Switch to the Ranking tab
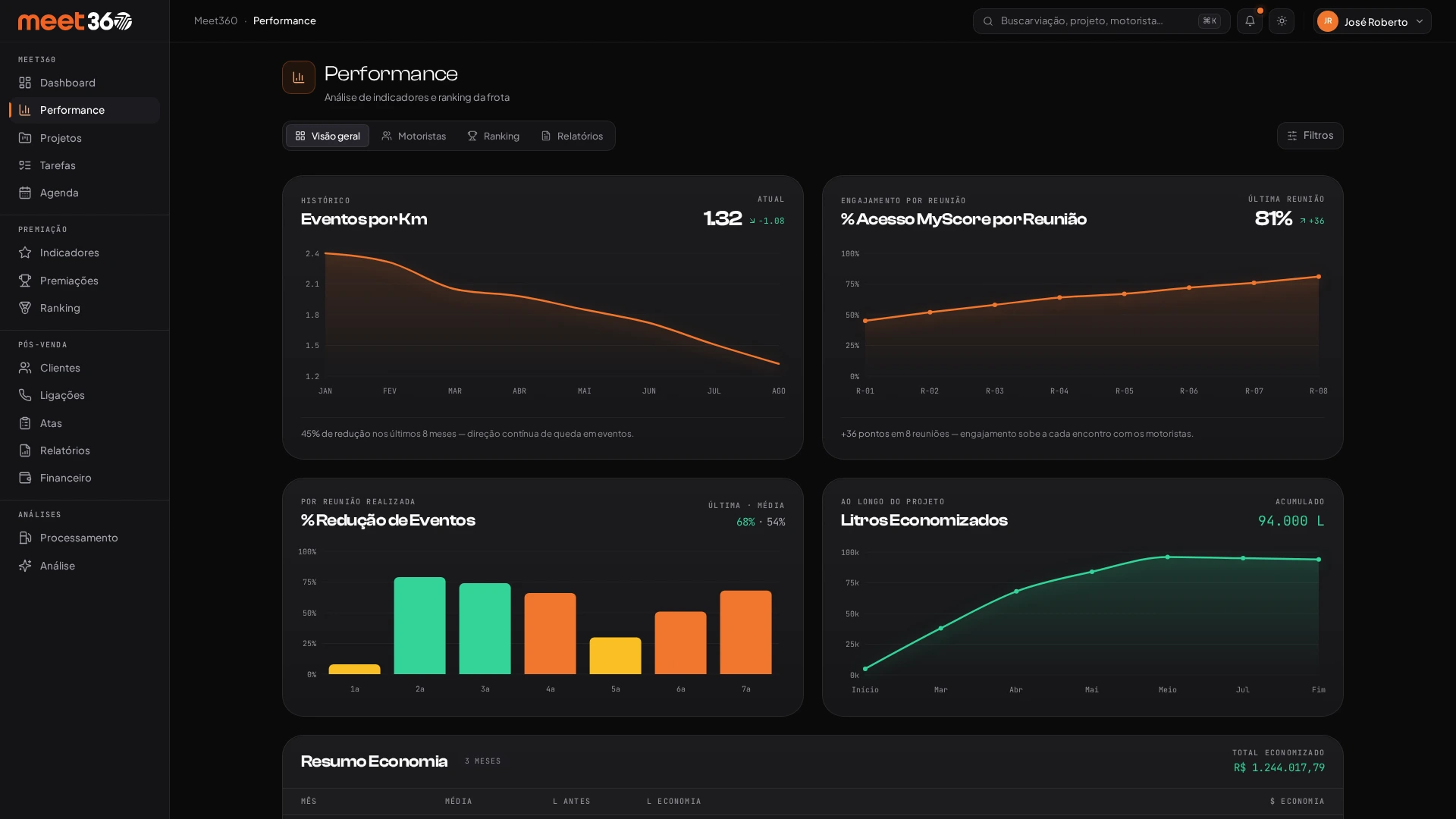 [494, 136]
